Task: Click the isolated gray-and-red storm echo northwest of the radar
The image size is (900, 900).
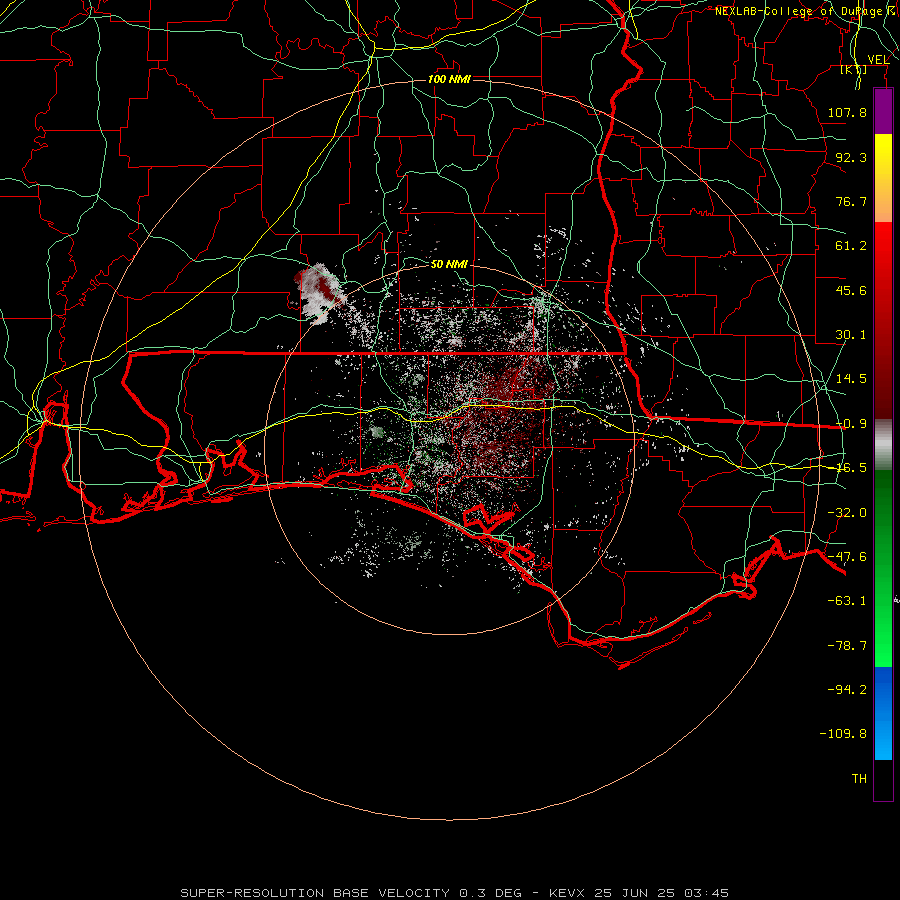Action: 320,293
